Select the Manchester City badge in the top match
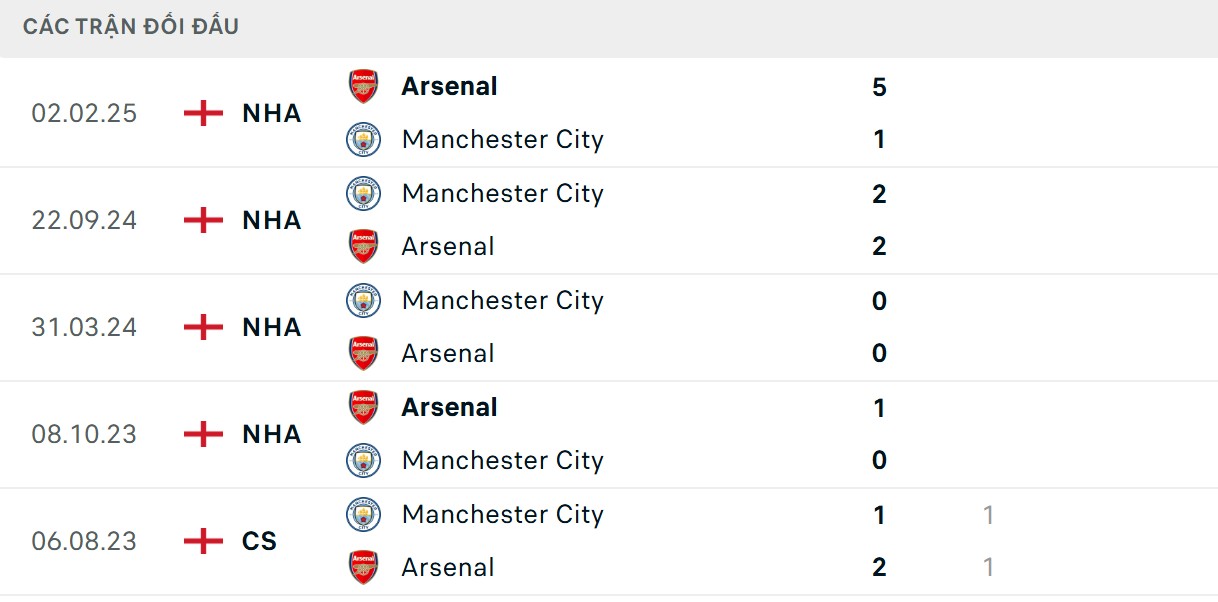The height and width of the screenshot is (602, 1218). click(x=362, y=139)
